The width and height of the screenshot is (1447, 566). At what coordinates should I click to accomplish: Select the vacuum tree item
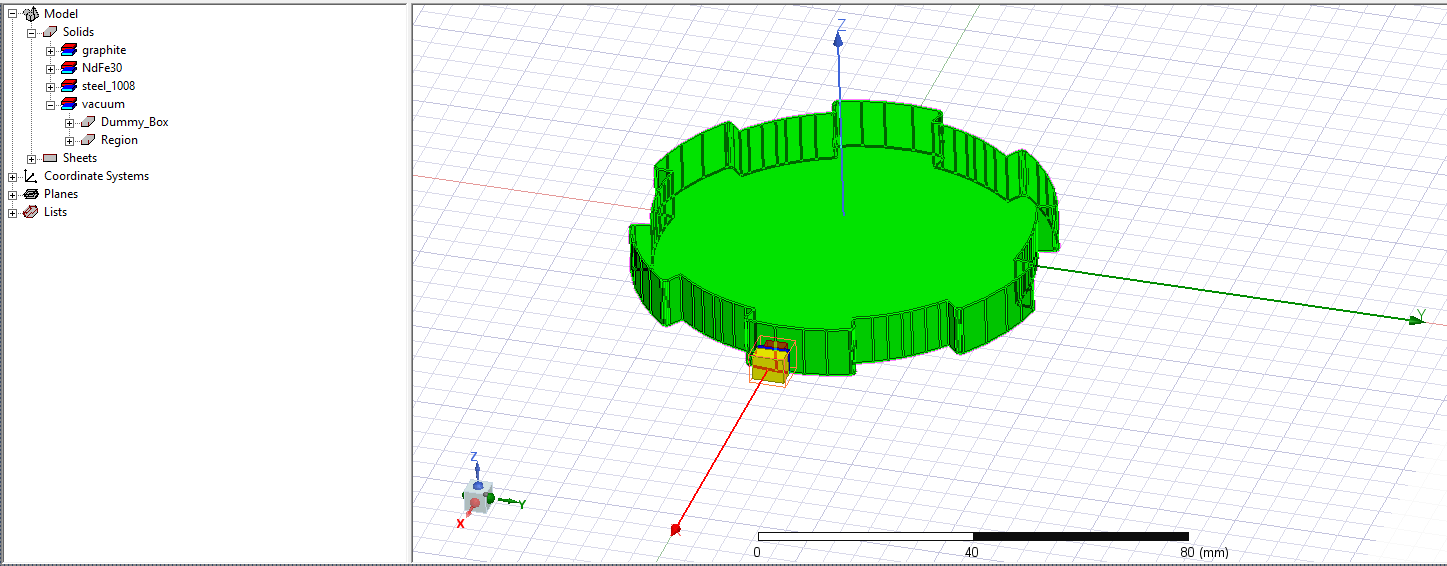click(x=103, y=104)
